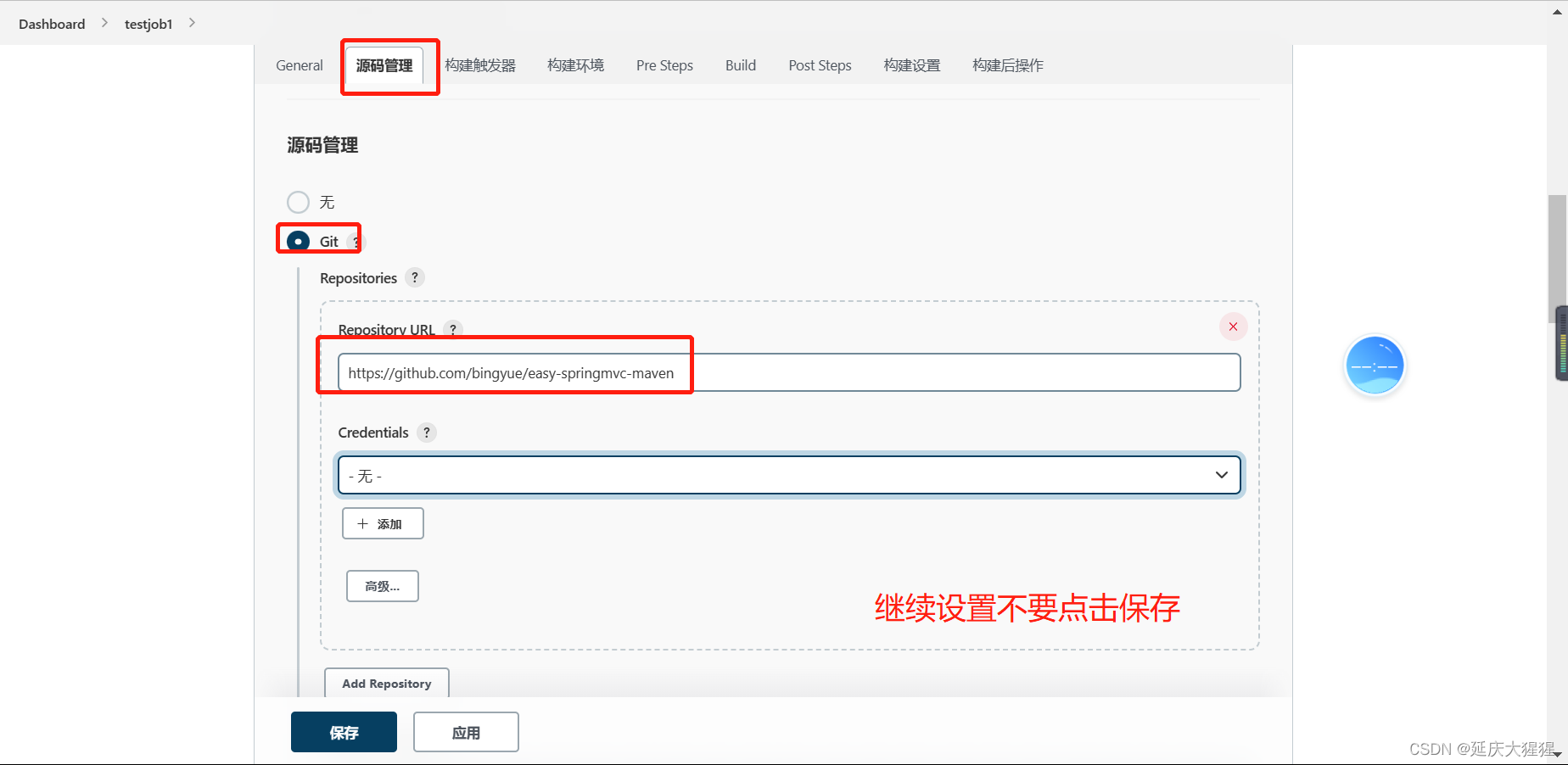The width and height of the screenshot is (1568, 765).
Task: Open the Git help icon
Action: [x=354, y=241]
